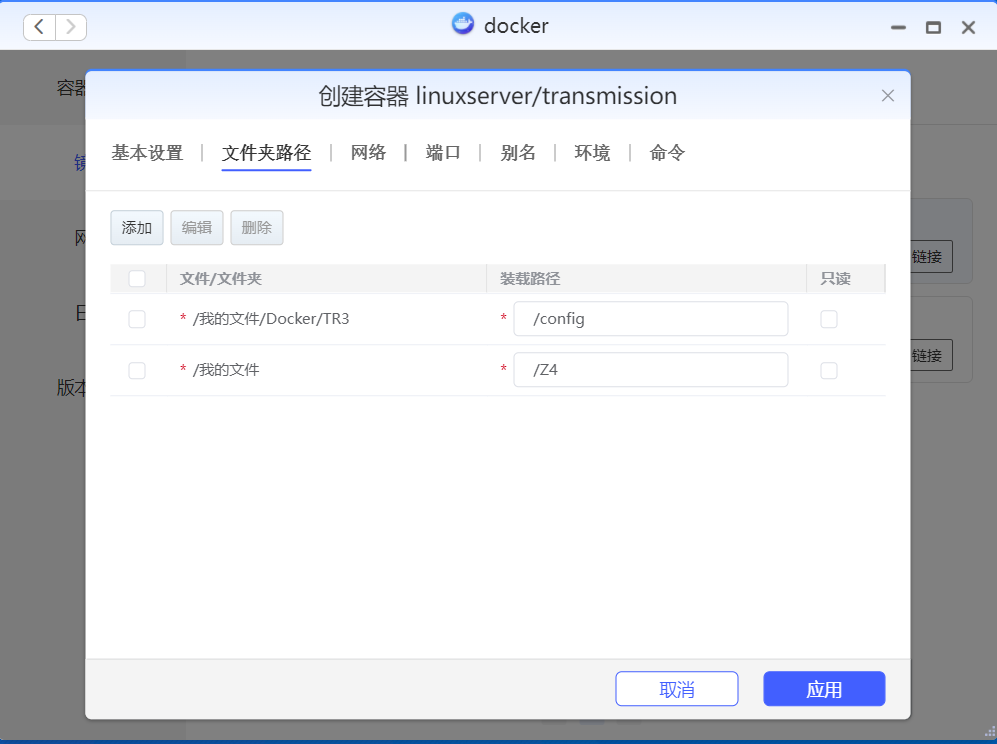Switch to the 基本设置 tab
This screenshot has width=997, height=744.
click(148, 153)
